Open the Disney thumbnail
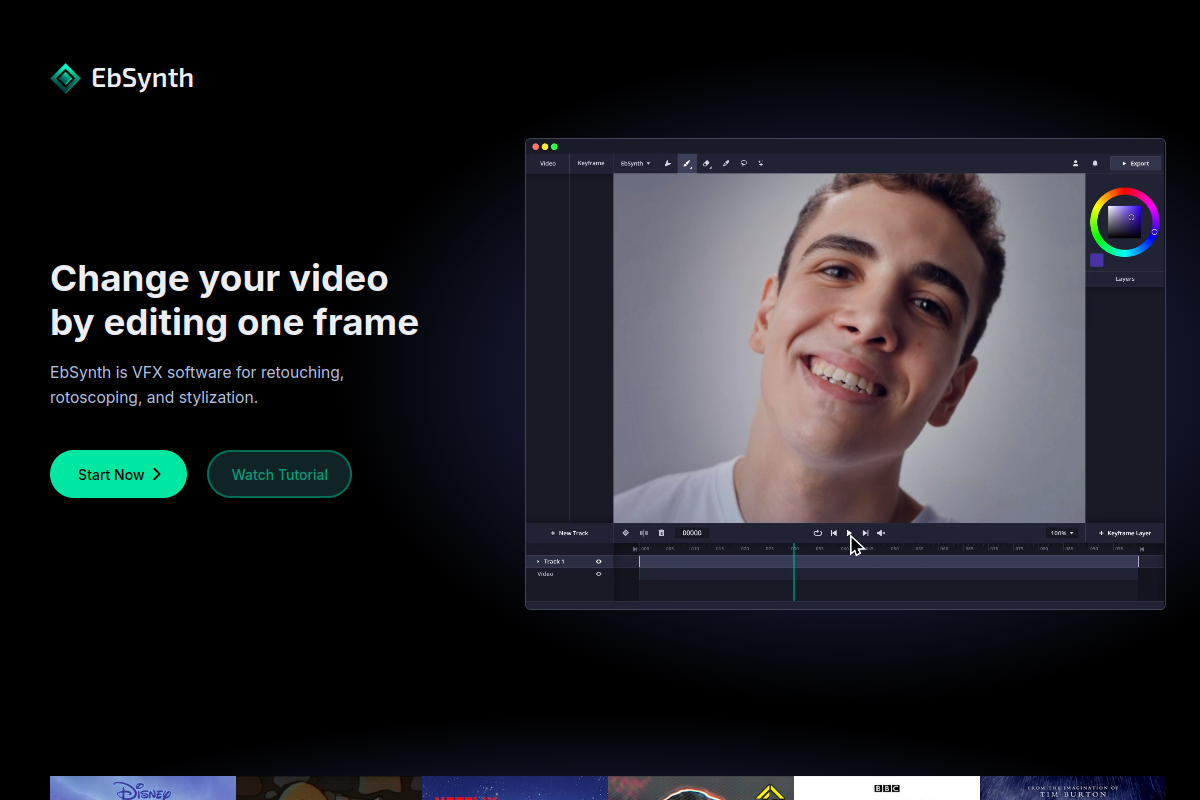The image size is (1200, 800). click(143, 788)
